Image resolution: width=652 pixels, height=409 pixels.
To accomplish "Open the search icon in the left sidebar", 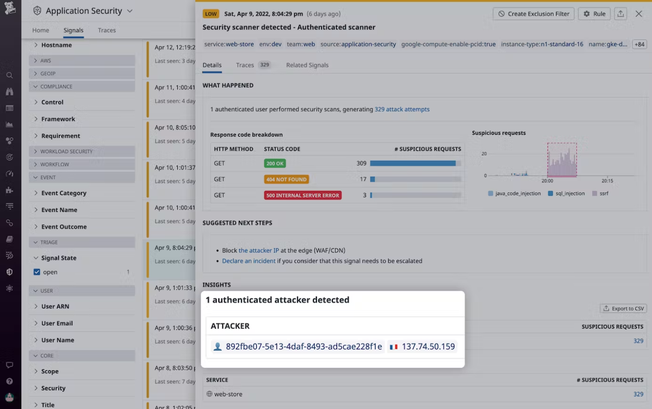I will point(9,75).
